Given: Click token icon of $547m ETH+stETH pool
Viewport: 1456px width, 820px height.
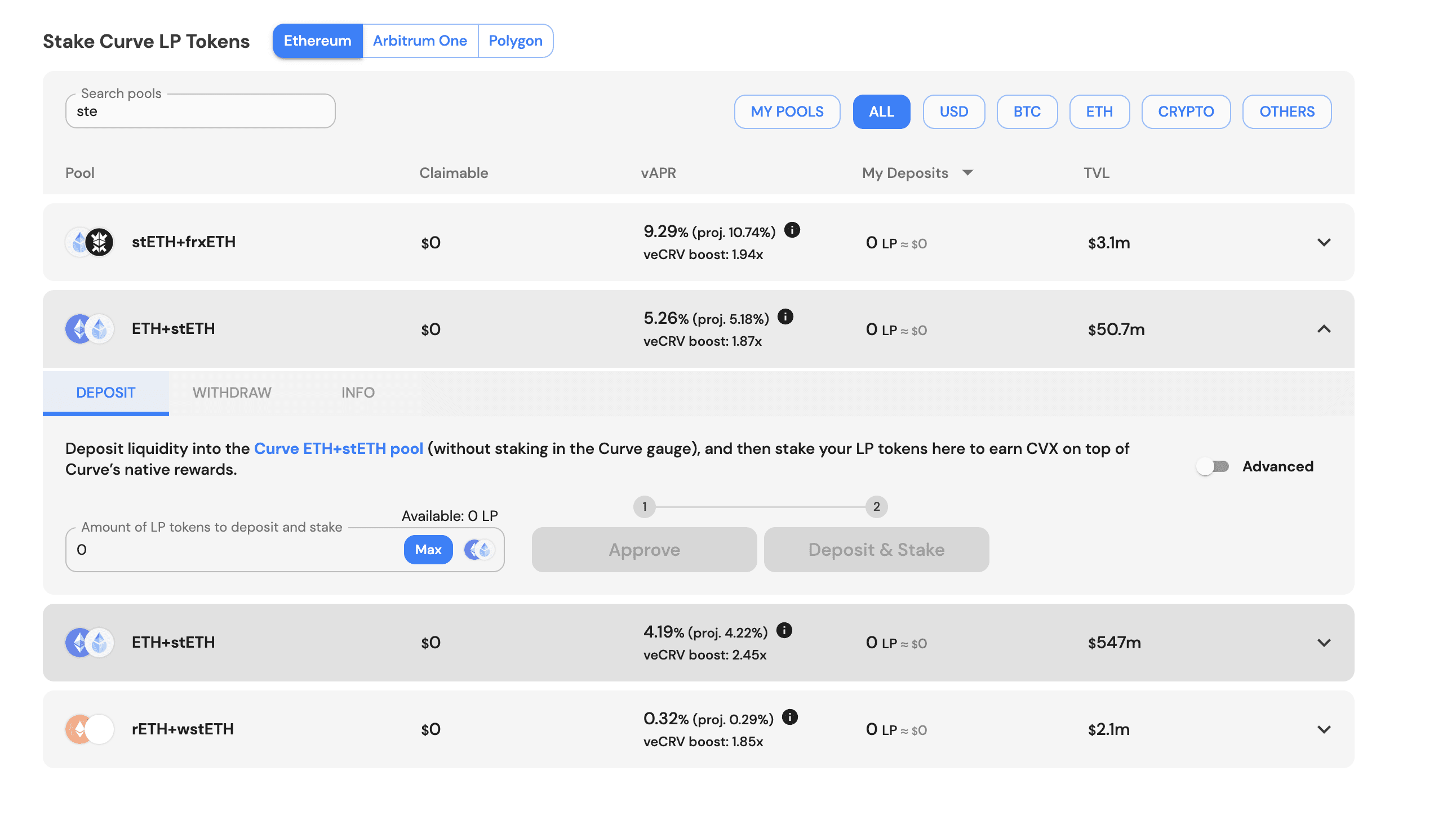Looking at the screenshot, I should (x=90, y=643).
